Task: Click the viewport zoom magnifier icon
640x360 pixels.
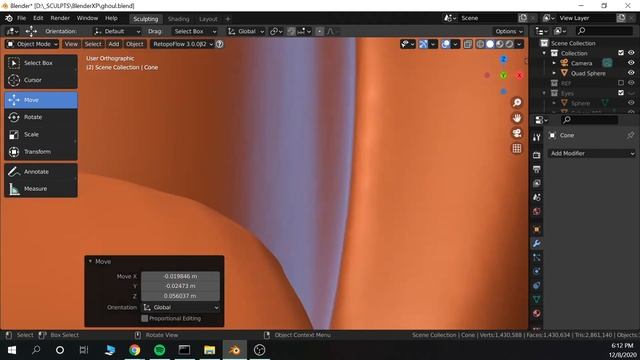Action: 517,102
